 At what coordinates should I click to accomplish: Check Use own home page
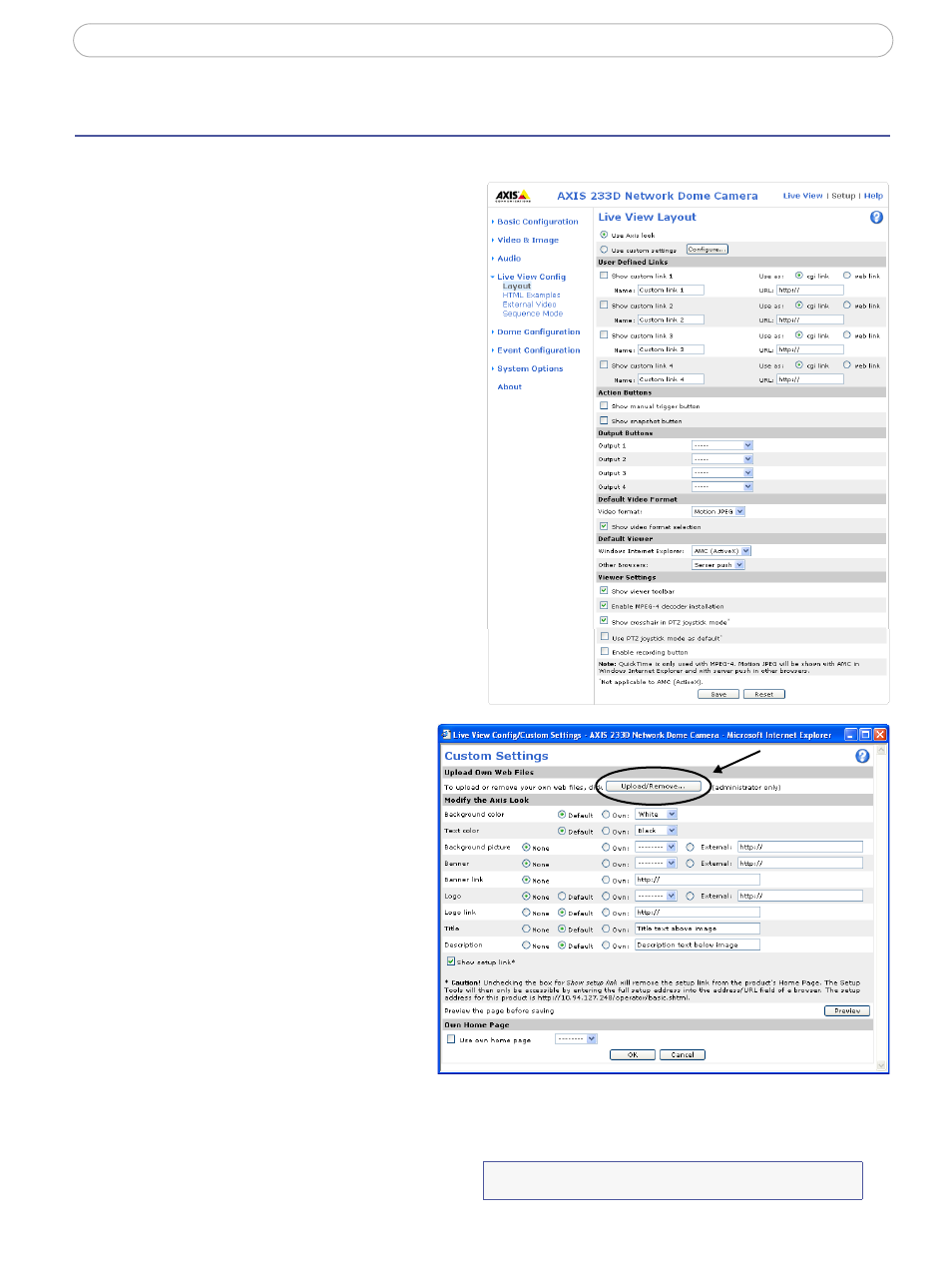451,1039
